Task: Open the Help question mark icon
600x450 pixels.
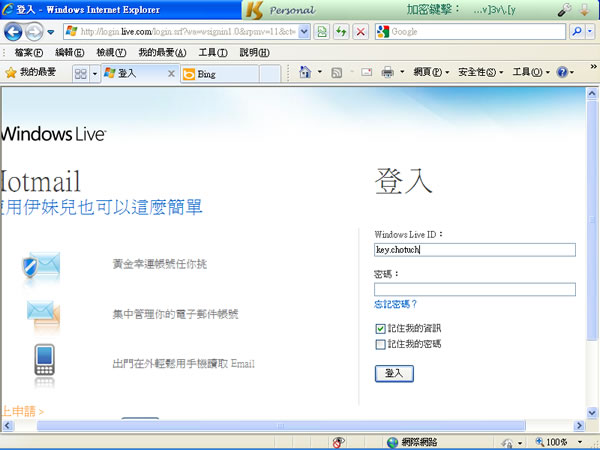Action: pos(562,73)
